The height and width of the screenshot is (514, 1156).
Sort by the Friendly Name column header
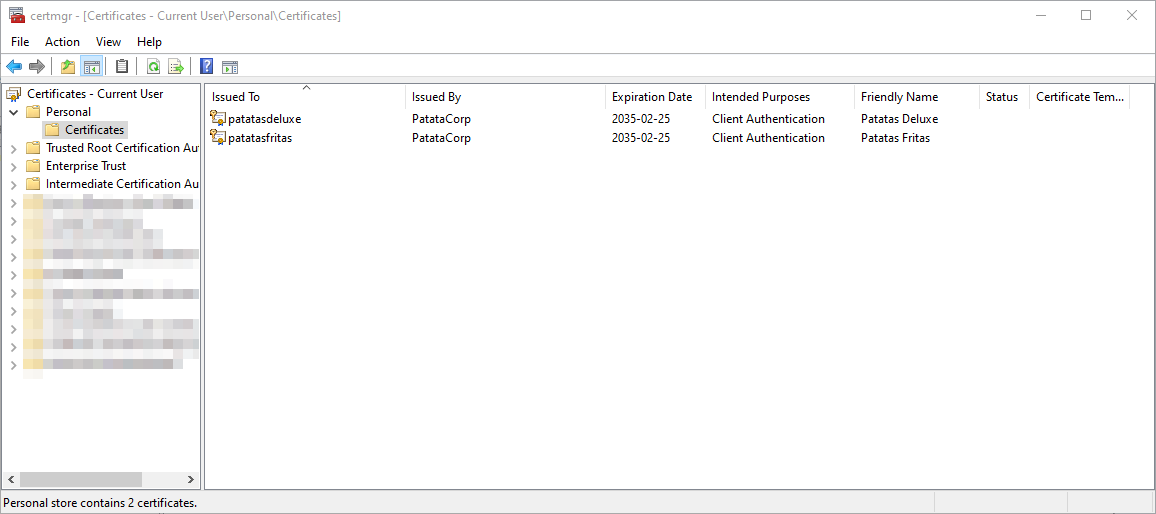pyautogui.click(x=899, y=97)
